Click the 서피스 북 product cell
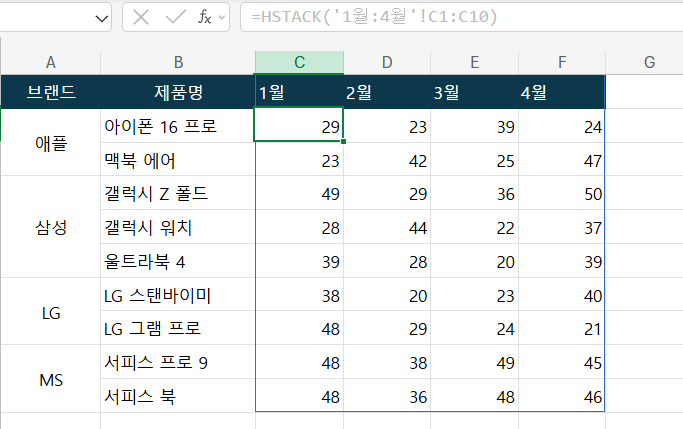The height and width of the screenshot is (429, 683). click(x=178, y=396)
